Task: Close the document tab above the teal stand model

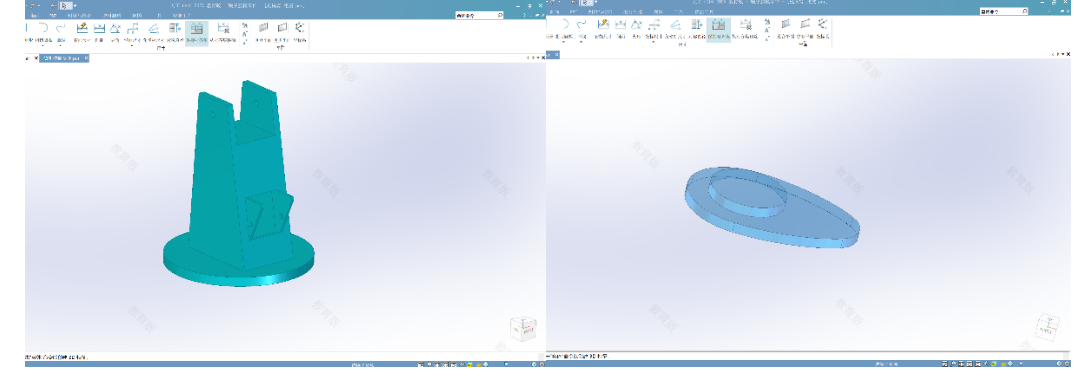Action: (86, 58)
